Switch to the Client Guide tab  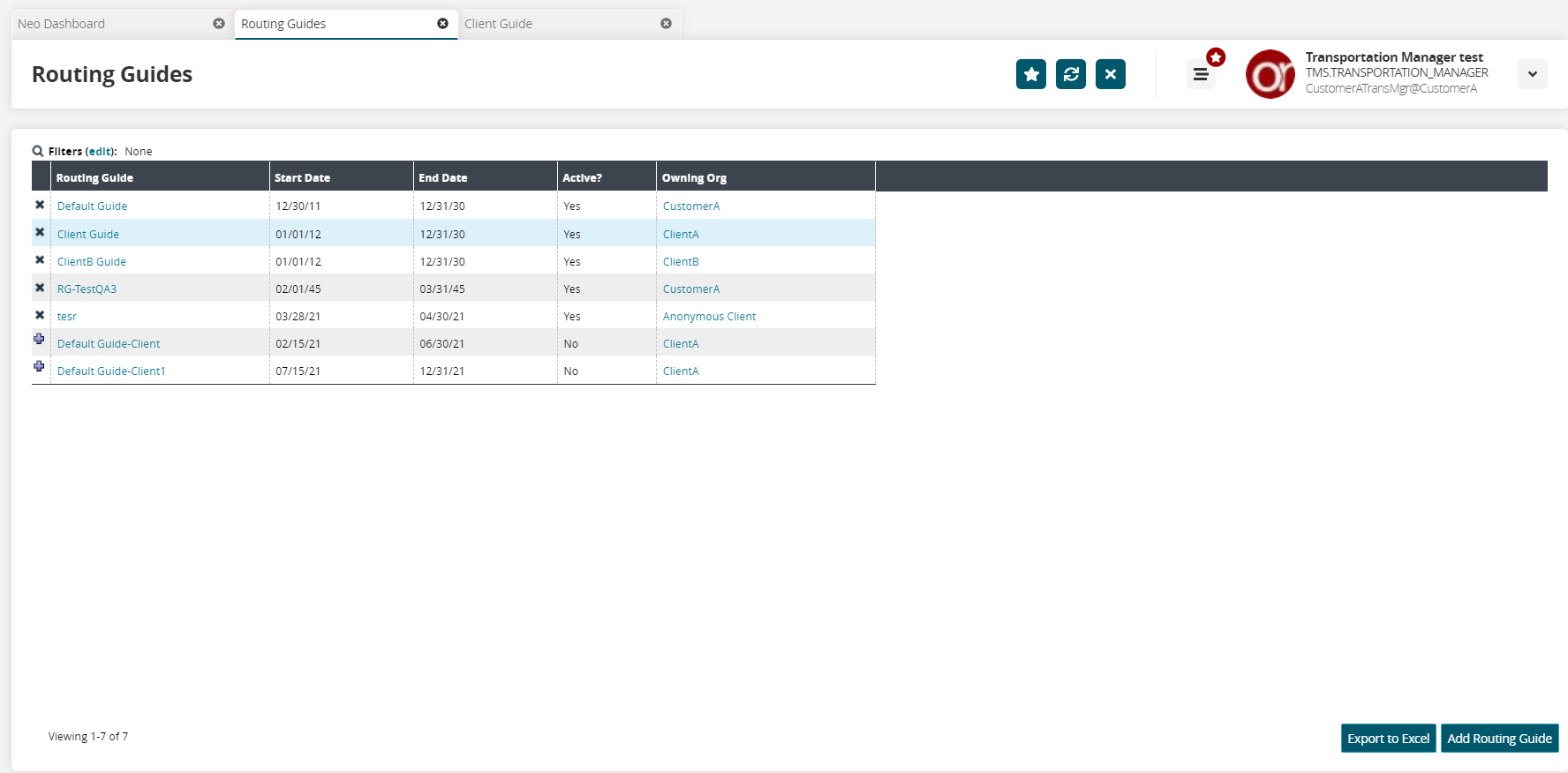coord(498,24)
